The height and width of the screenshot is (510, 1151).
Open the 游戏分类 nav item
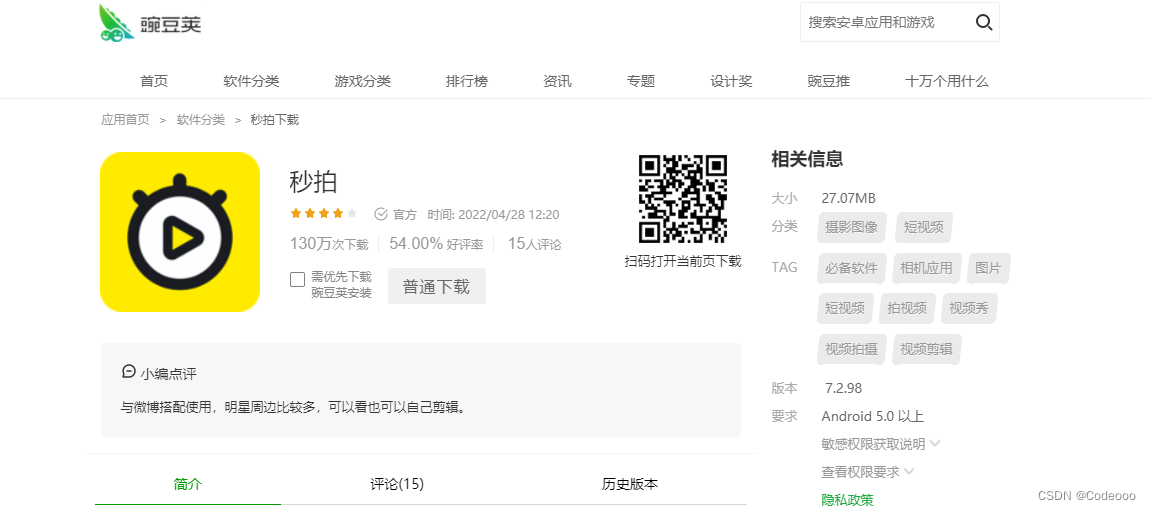pyautogui.click(x=363, y=81)
